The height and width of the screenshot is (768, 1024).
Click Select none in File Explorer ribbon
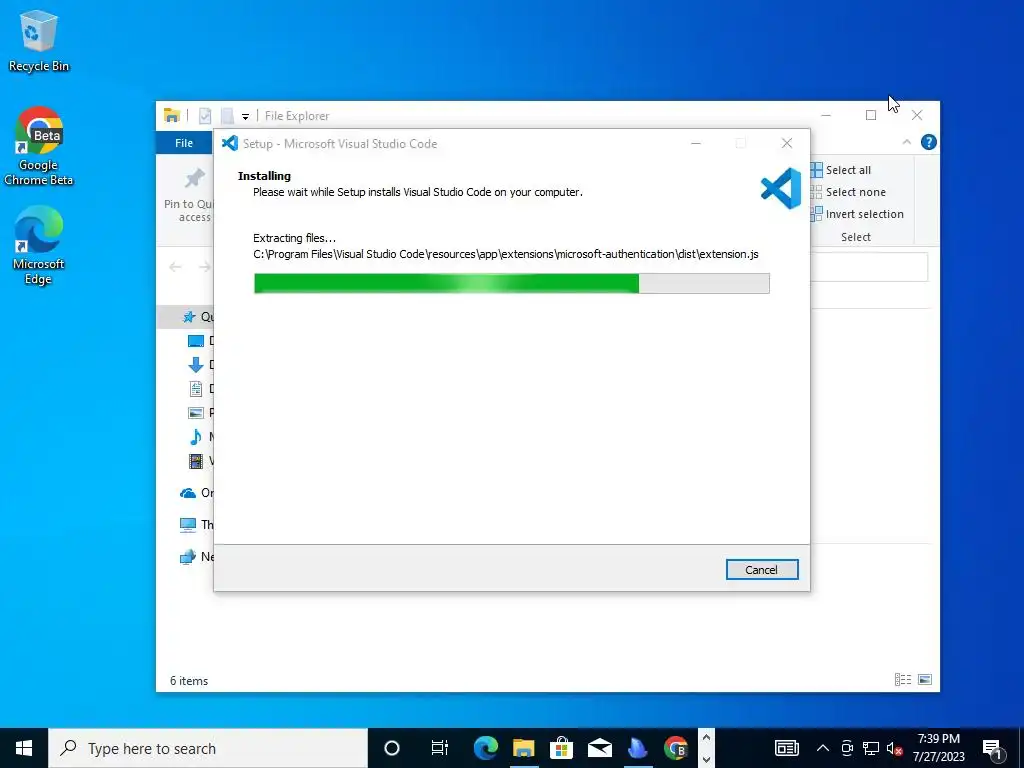848,192
